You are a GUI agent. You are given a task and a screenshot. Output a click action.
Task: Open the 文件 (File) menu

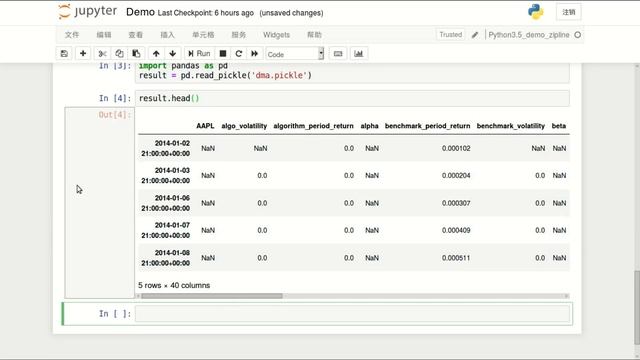72,35
